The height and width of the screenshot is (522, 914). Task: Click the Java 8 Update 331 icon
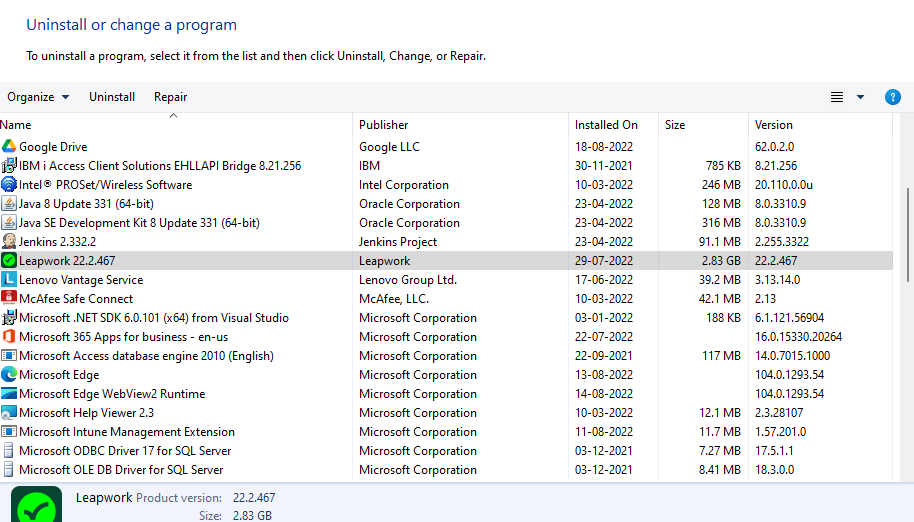point(9,204)
